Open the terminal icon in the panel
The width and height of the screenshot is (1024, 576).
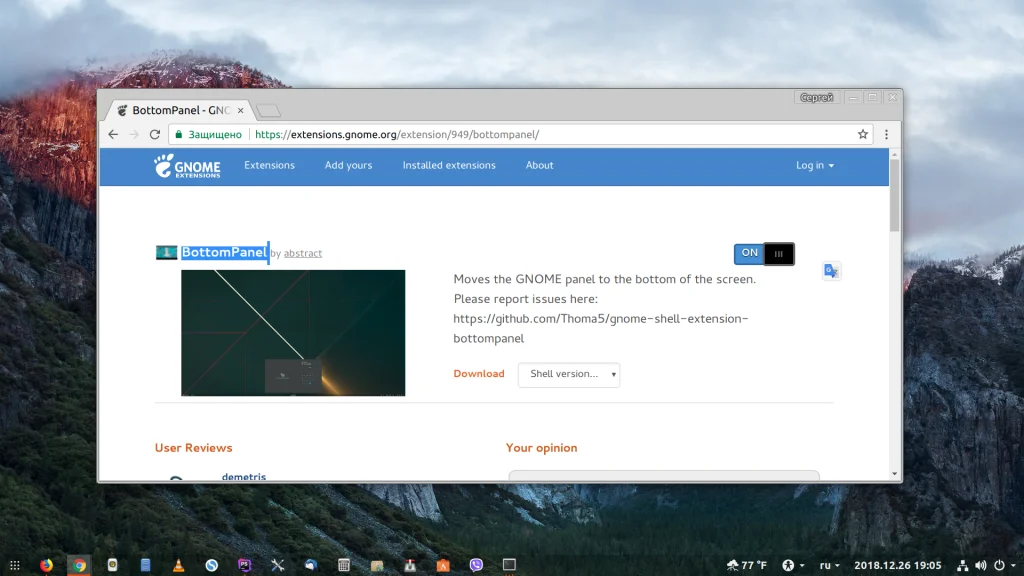[509, 564]
